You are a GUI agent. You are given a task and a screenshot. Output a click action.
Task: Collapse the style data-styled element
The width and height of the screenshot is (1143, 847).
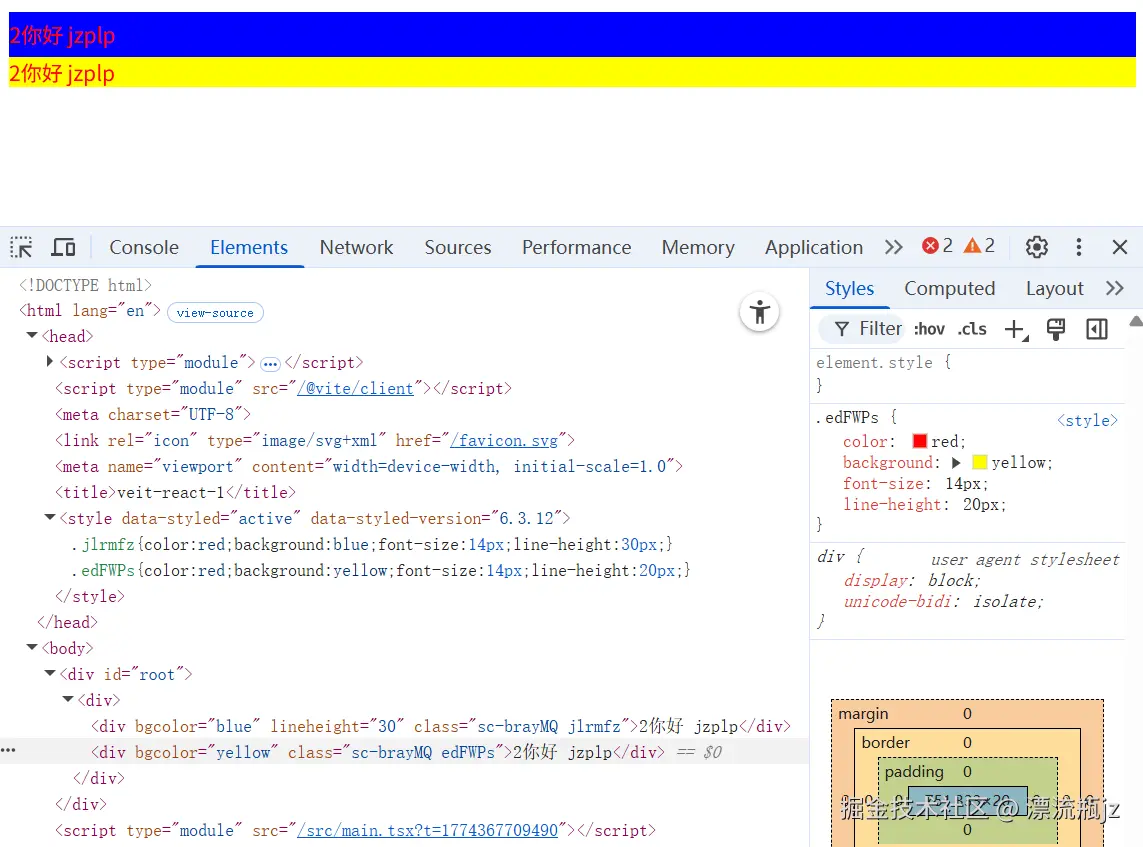click(49, 518)
